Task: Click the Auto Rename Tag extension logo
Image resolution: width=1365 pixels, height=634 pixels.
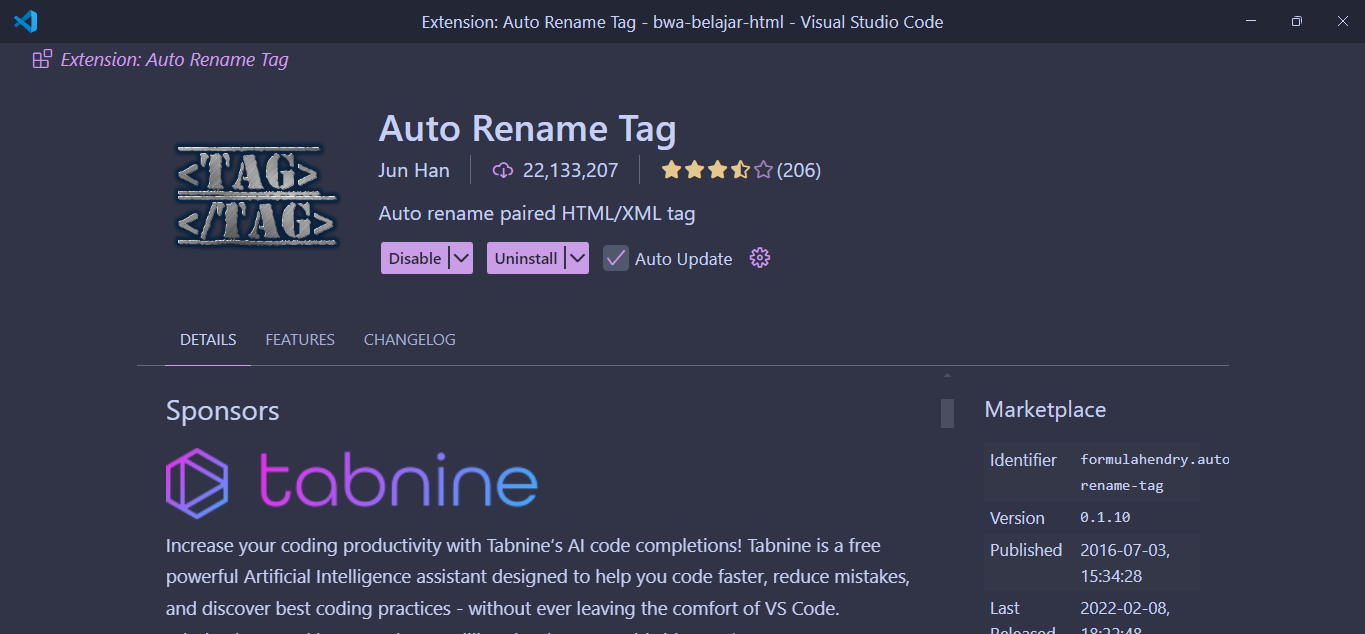Action: 257,195
